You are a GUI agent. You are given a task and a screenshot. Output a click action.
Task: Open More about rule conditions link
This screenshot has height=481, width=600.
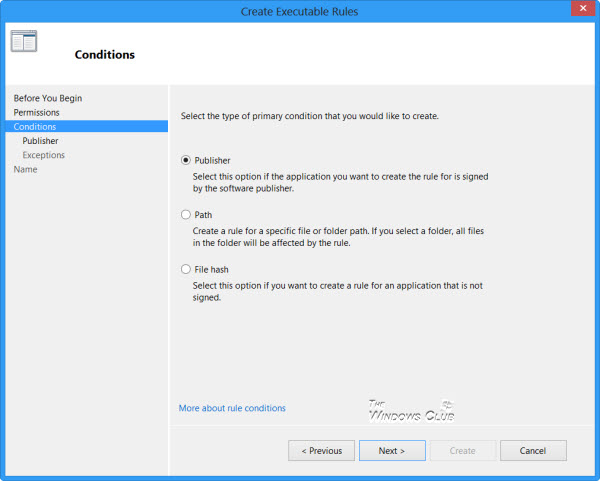point(232,408)
